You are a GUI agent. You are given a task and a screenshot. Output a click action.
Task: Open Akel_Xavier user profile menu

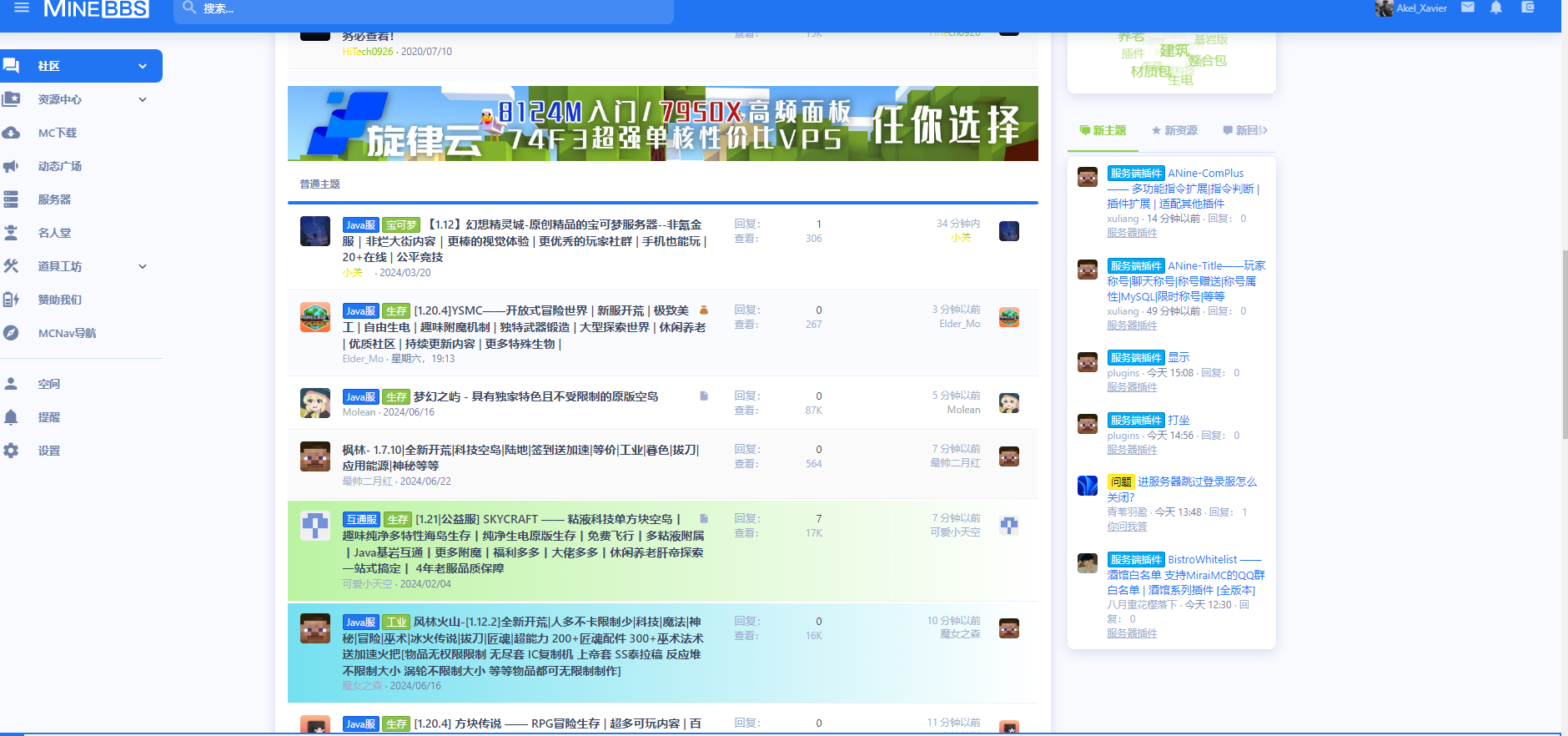1412,8
